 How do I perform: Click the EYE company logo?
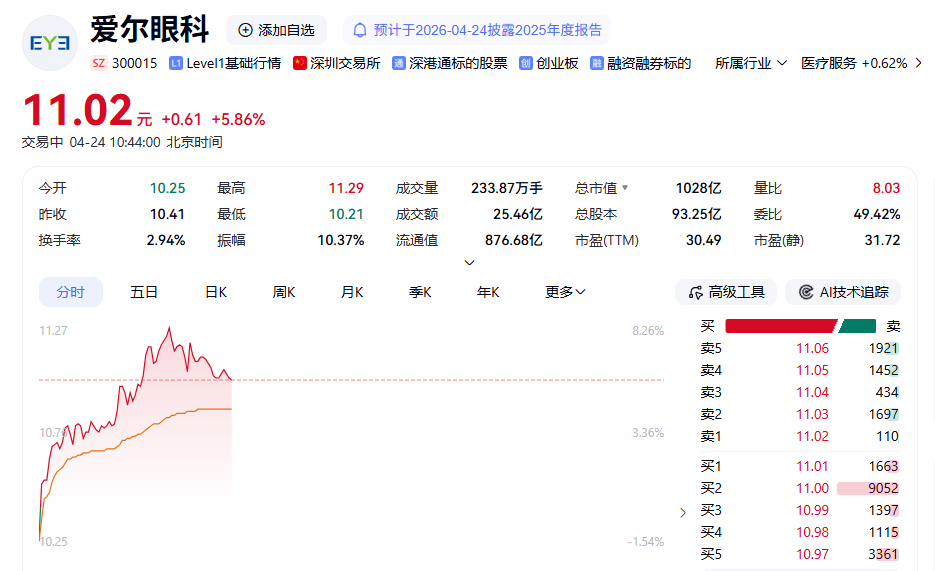coord(50,43)
